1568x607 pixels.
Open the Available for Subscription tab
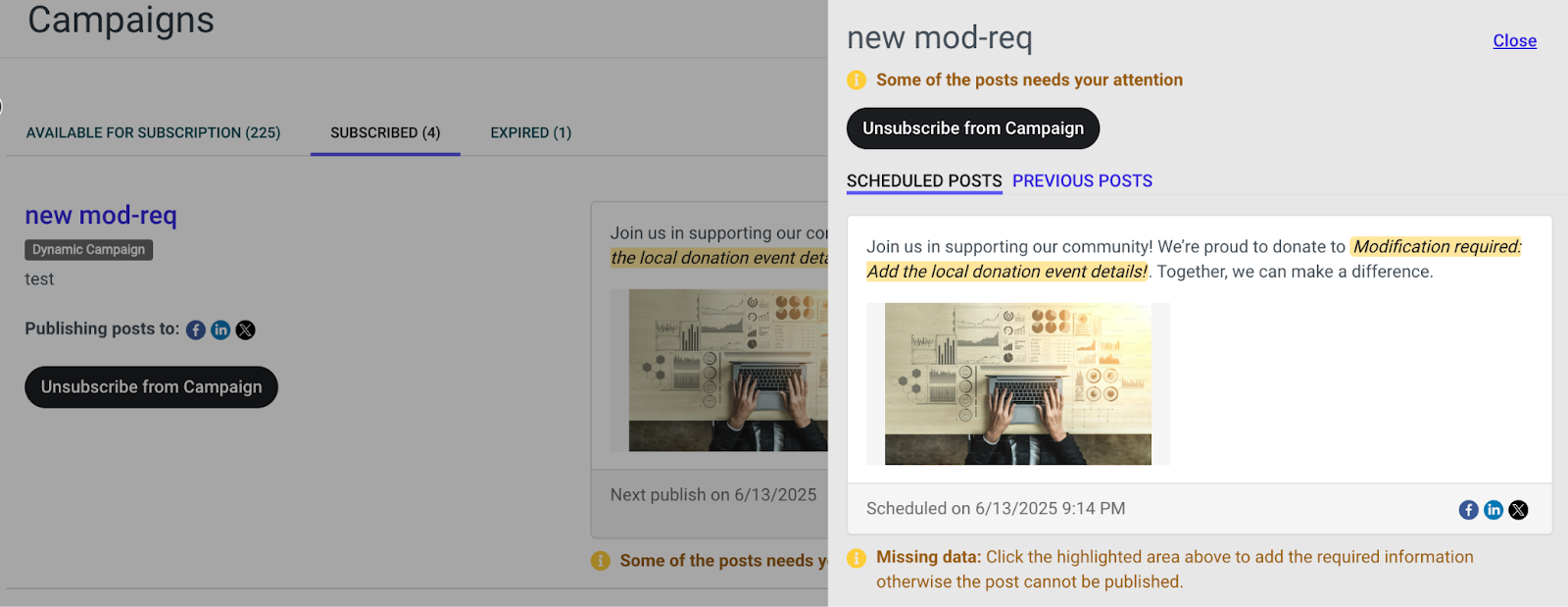click(153, 132)
